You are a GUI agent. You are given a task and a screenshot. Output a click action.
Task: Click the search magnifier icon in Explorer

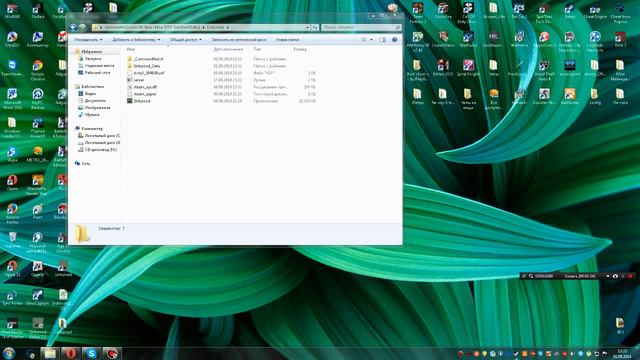[398, 27]
